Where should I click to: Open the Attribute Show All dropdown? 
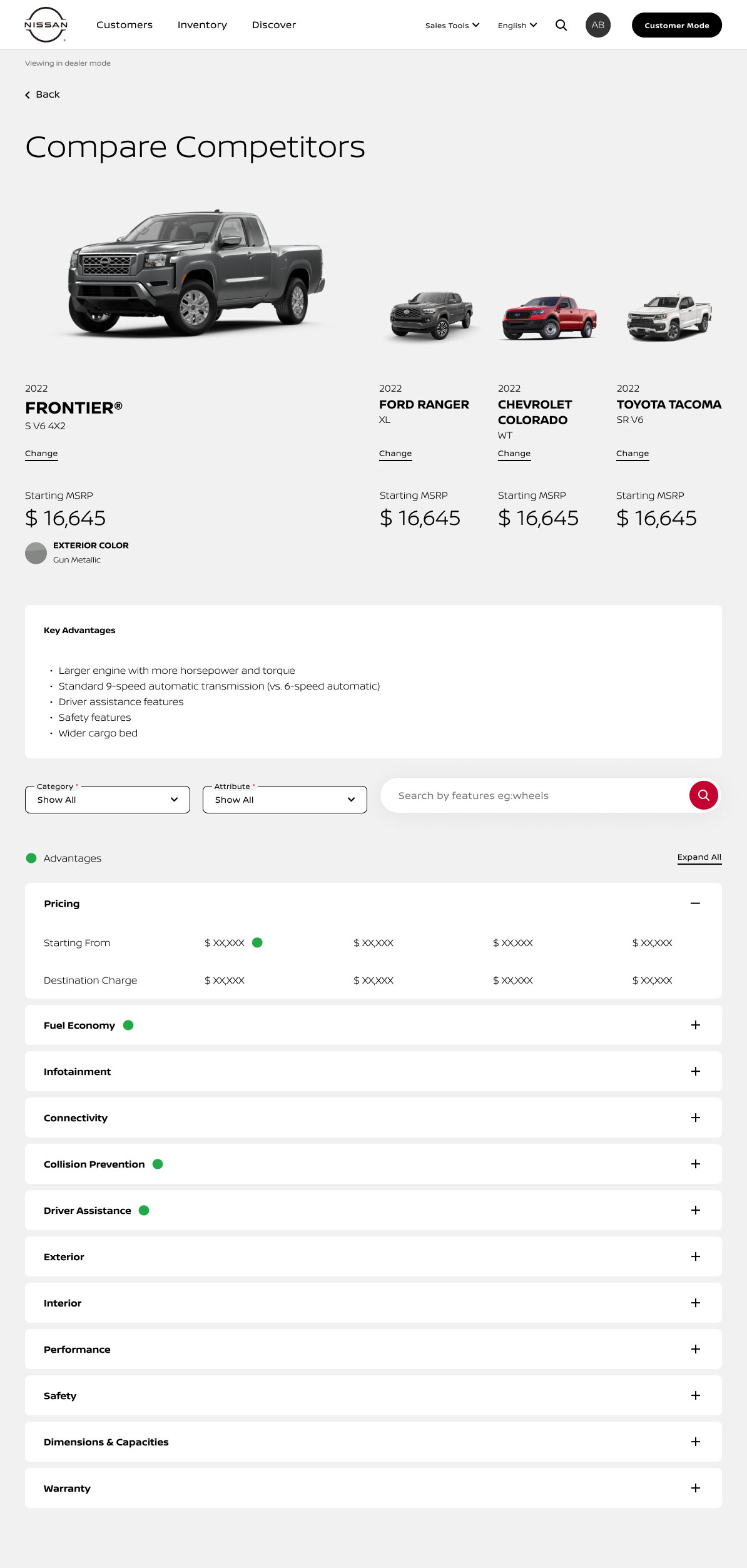click(285, 800)
